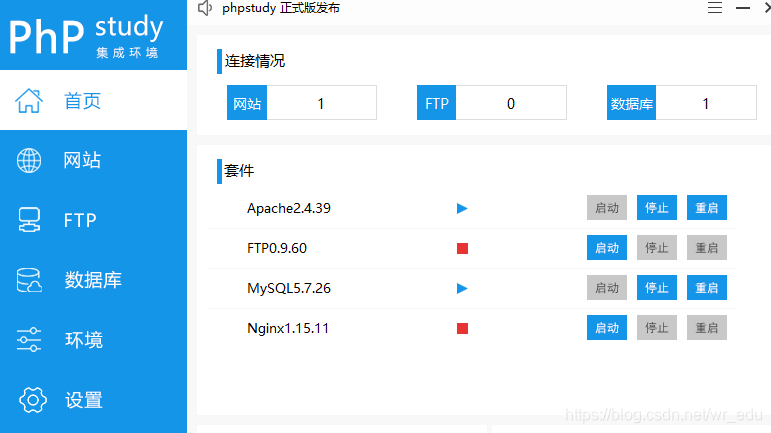The height and width of the screenshot is (433, 771).
Task: Click 启动 for MySQL5.7.26
Action: point(607,288)
